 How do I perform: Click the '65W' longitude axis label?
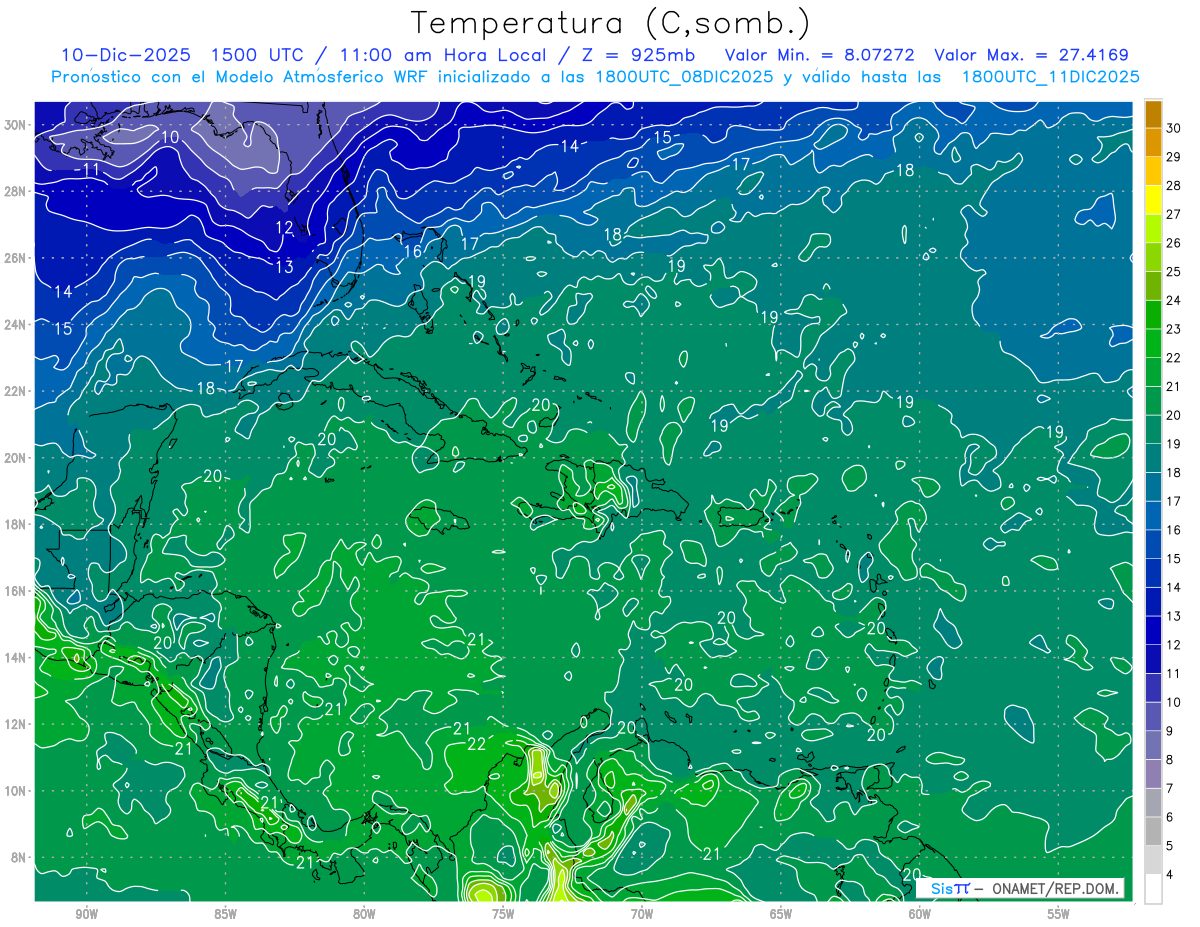[x=781, y=913]
